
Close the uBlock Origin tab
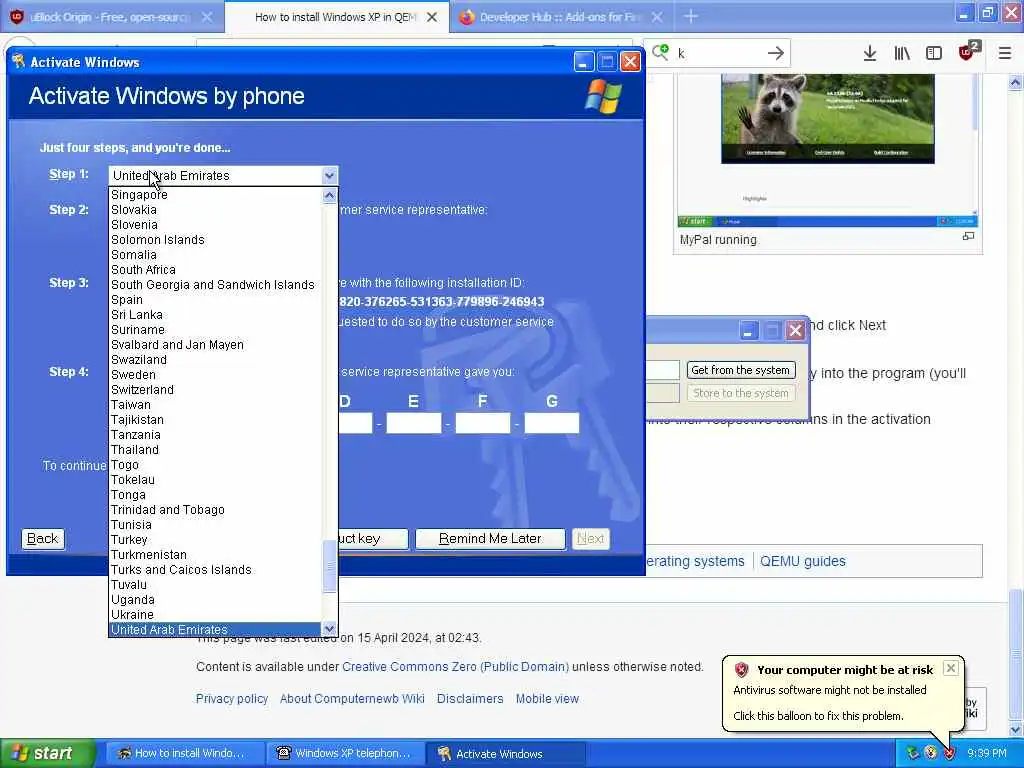click(x=207, y=17)
